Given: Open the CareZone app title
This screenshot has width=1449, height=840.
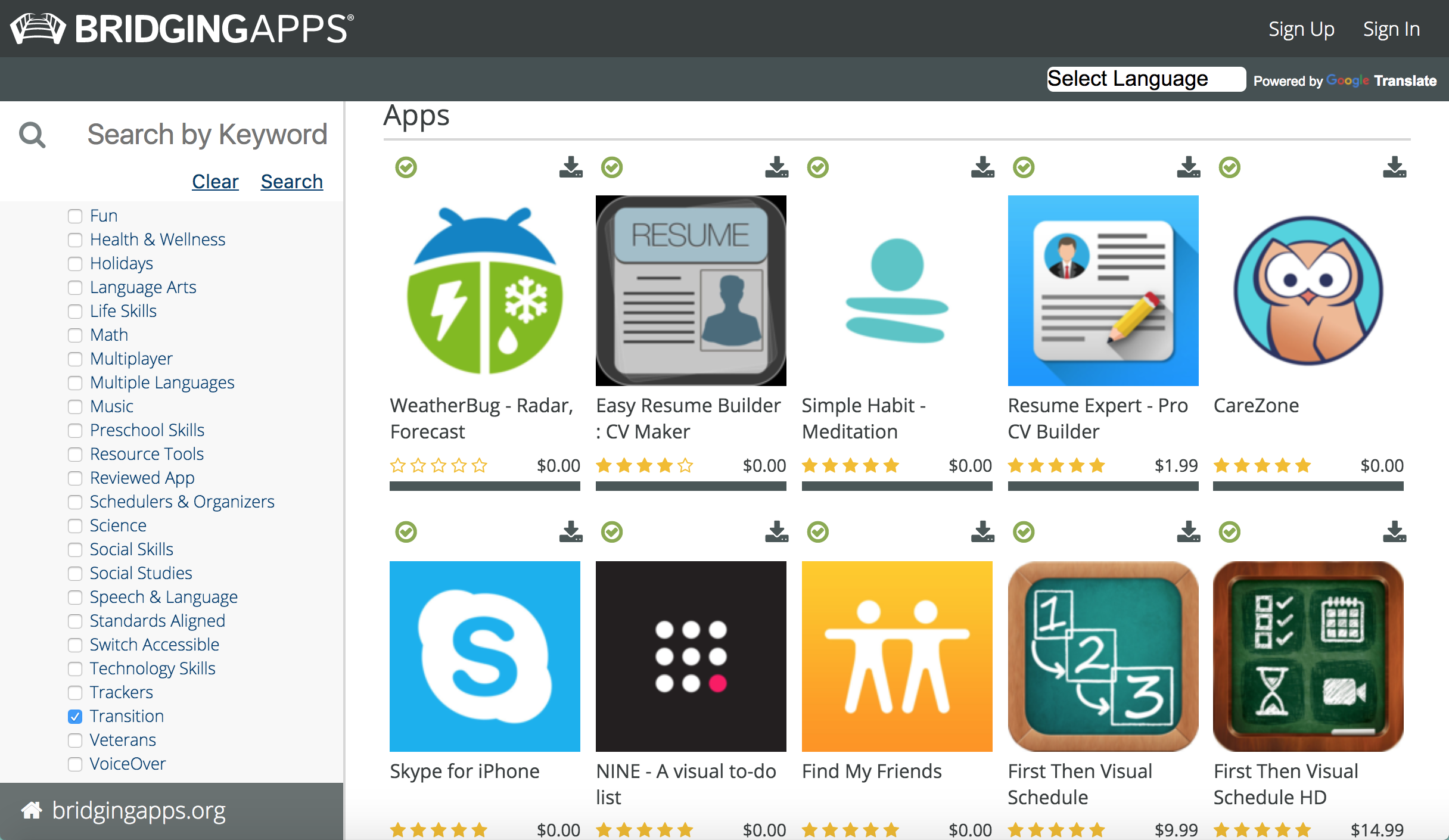Looking at the screenshot, I should (x=1256, y=405).
